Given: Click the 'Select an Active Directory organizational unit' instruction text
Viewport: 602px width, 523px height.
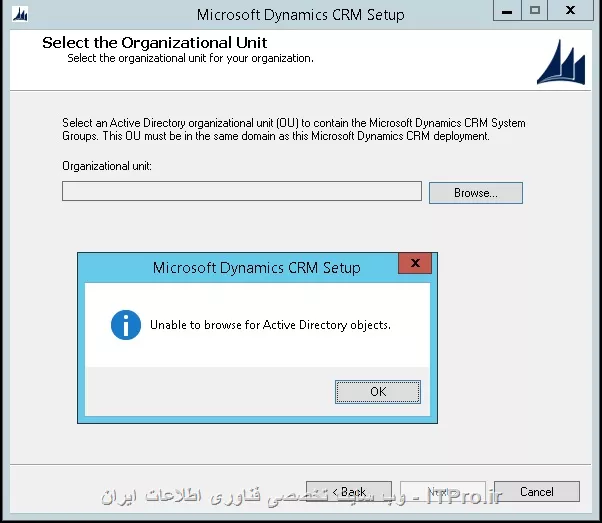Looking at the screenshot, I should (x=294, y=129).
